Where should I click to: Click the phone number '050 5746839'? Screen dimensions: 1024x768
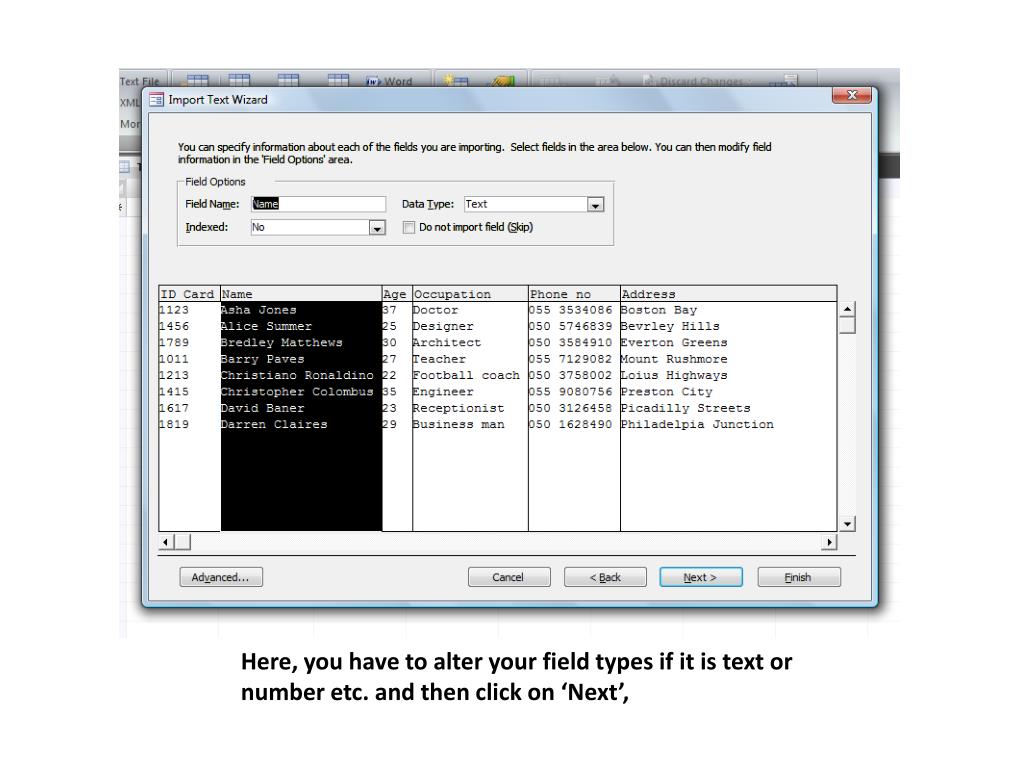(571, 327)
